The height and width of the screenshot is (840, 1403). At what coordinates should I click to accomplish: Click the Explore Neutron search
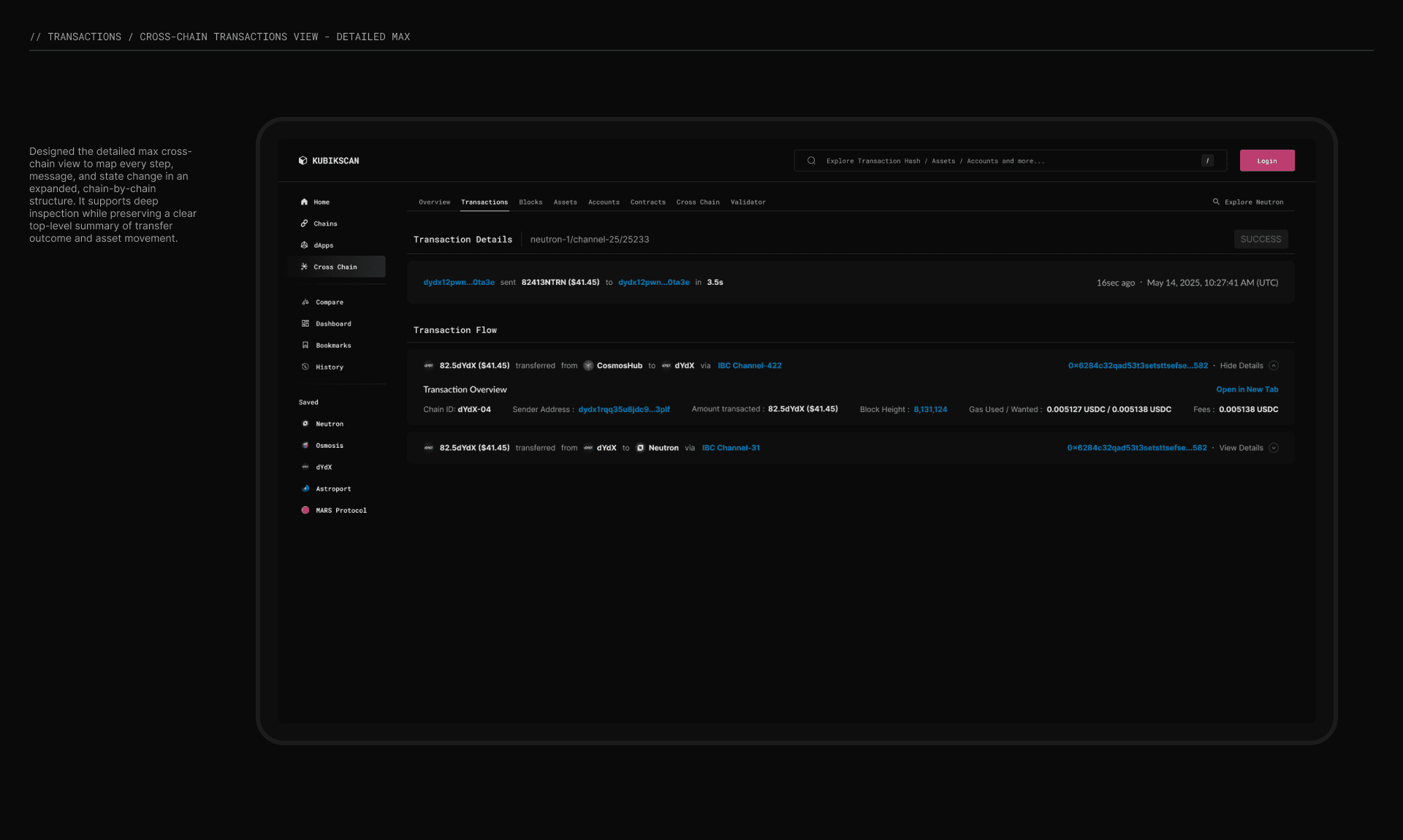click(1248, 202)
